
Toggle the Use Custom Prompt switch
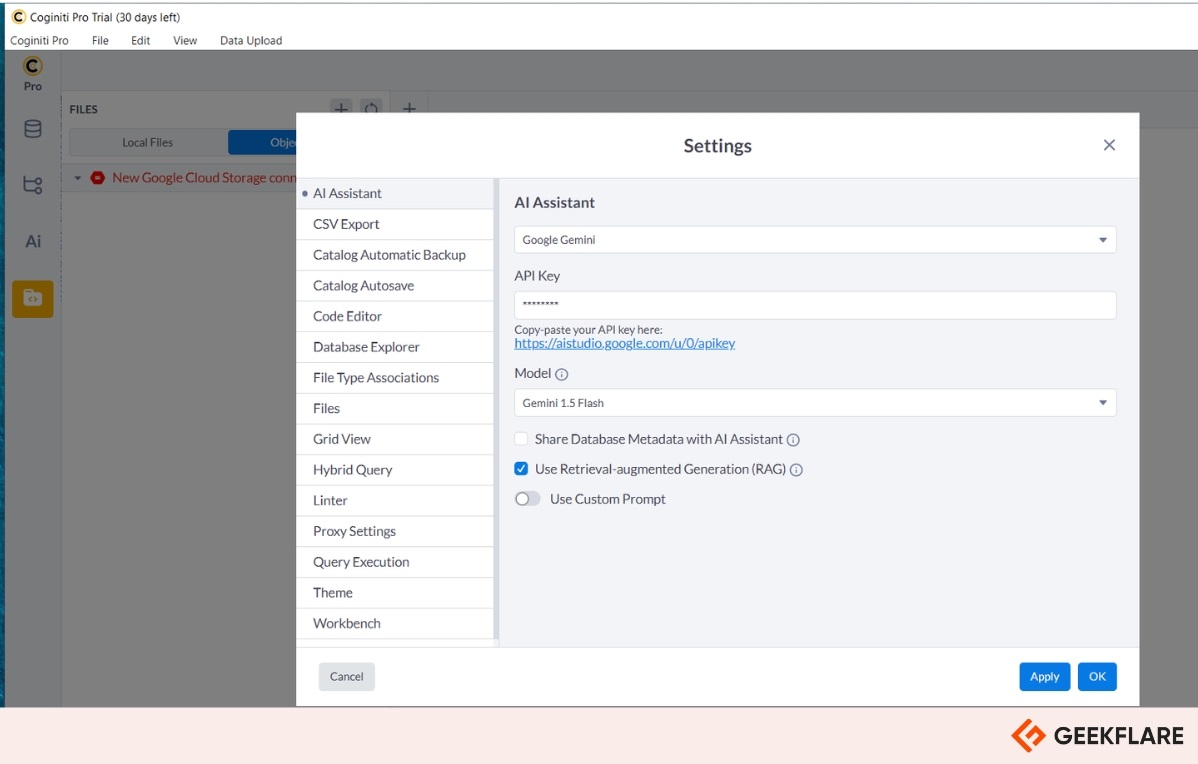click(x=527, y=499)
